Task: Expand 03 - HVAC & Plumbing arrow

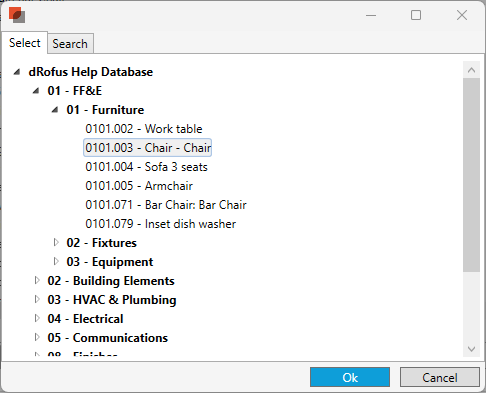Action: [37, 299]
